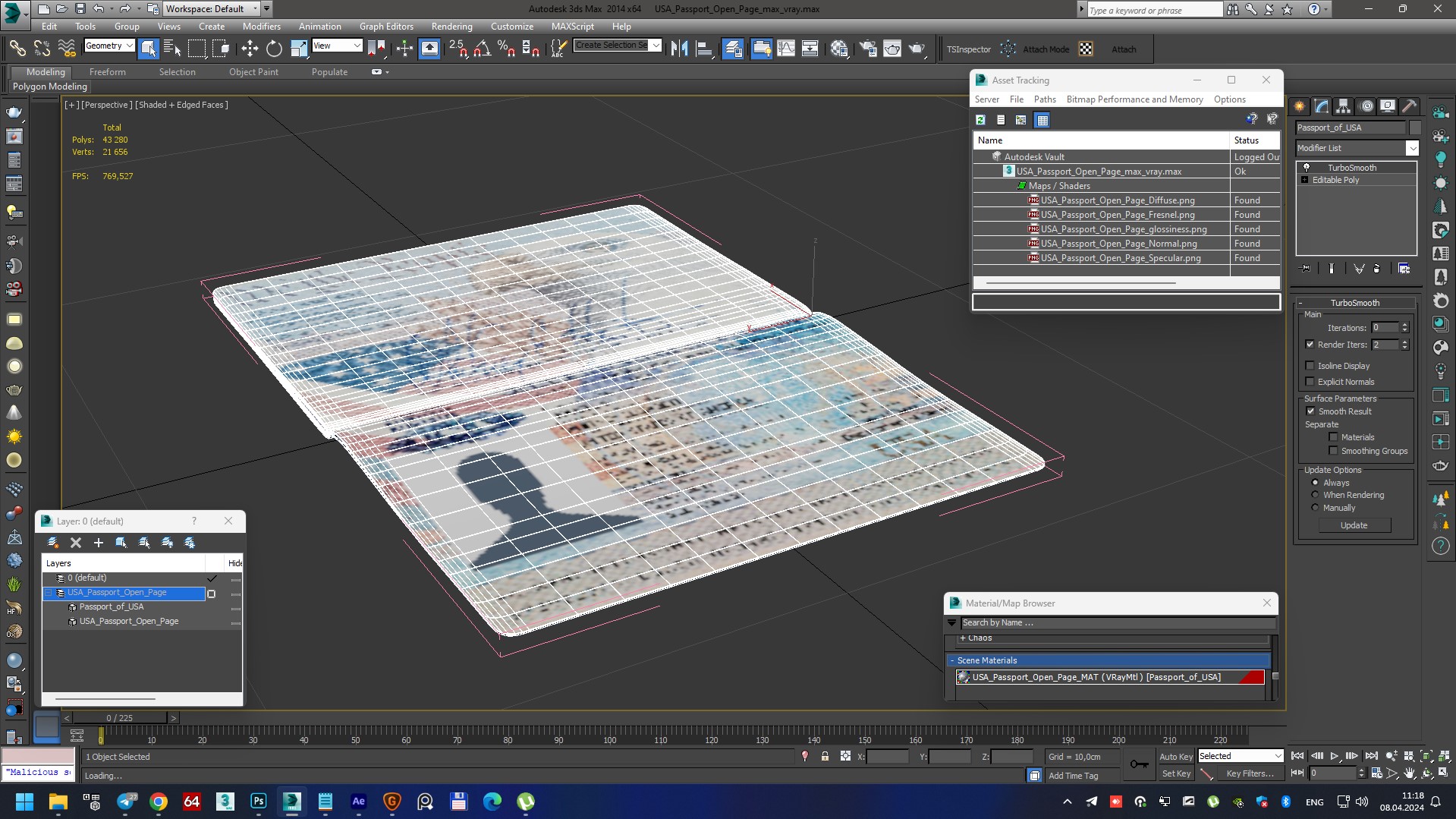Refresh the Asset Tracking list
Viewport: 1456px width, 819px height.
click(980, 120)
